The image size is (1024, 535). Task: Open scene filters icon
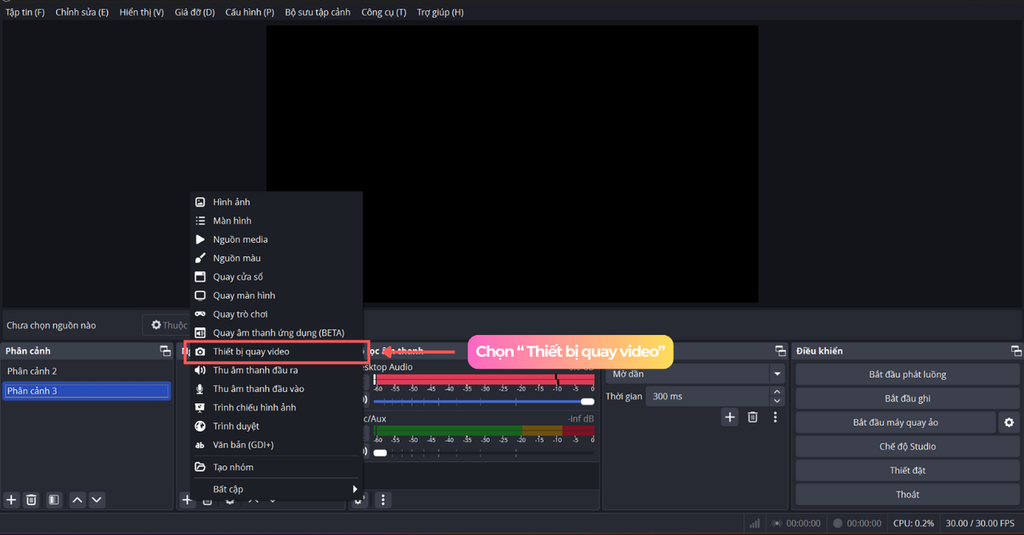54,500
